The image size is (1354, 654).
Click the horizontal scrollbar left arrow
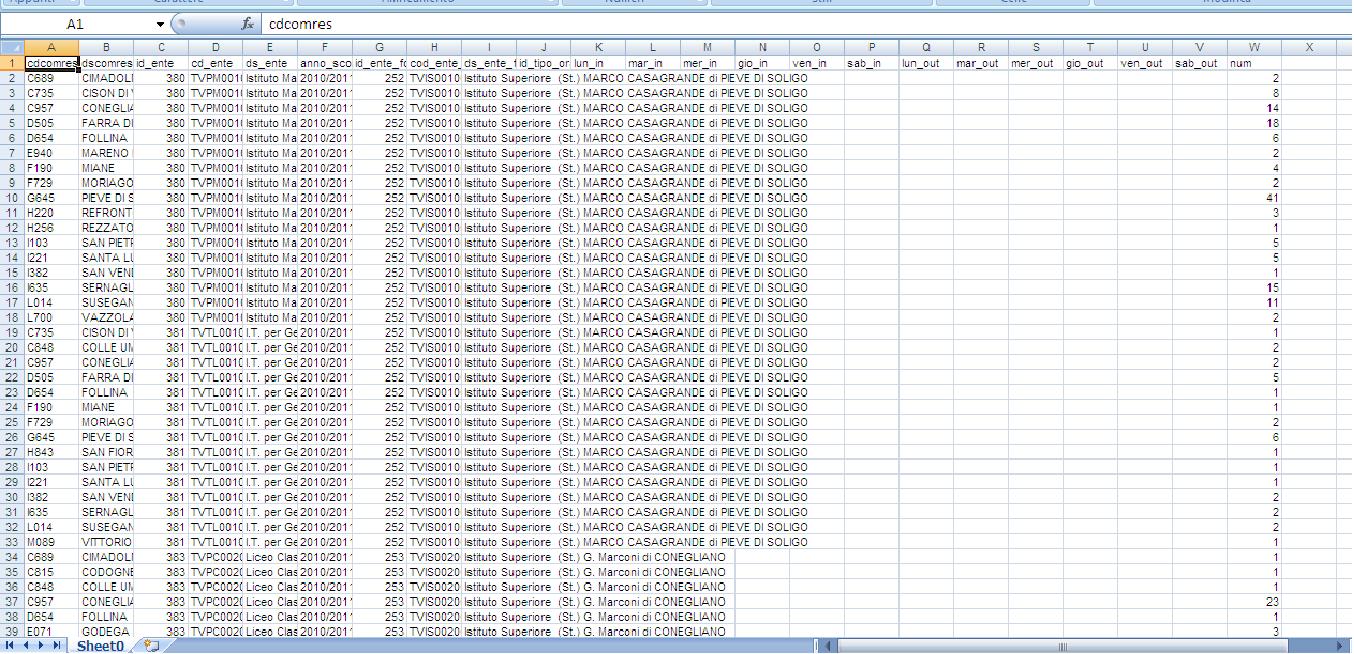click(x=827, y=646)
